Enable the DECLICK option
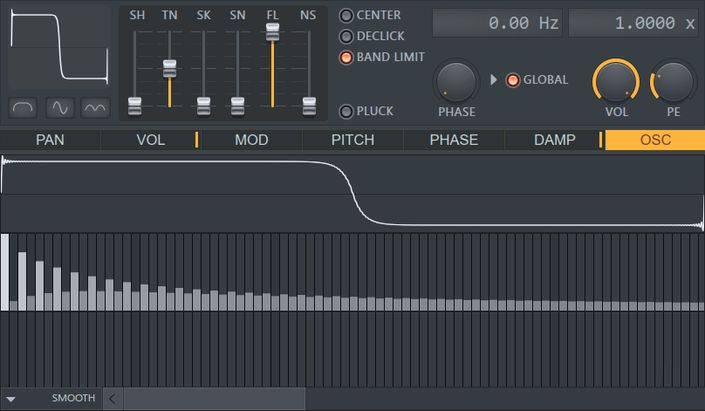Image resolution: width=705 pixels, height=411 pixels. tap(346, 36)
